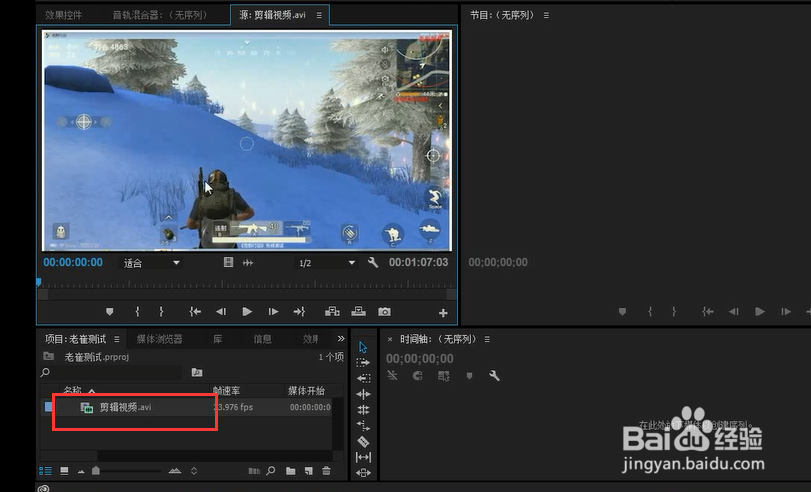Switch to the 效果 tab
Screen dimensions: 811x492
[x=310, y=339]
